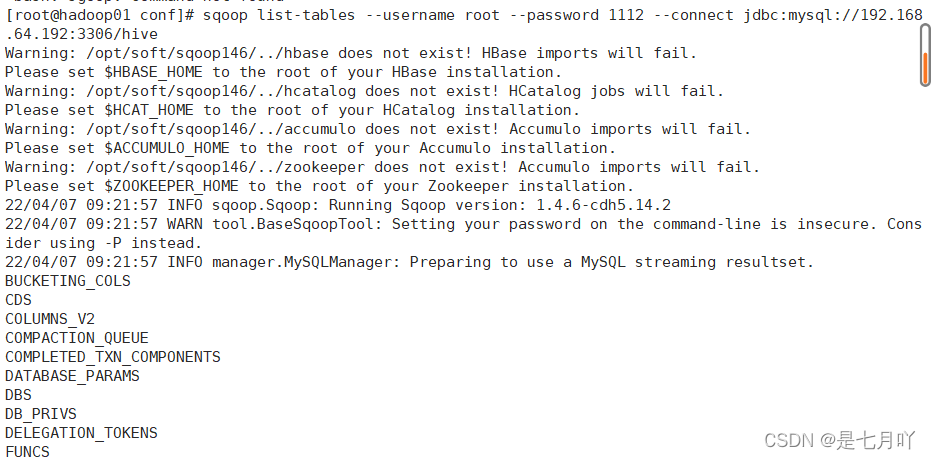Image resolution: width=931 pixels, height=460 pixels.
Task: Click the $ZOOKEEPER_HOME variable text
Action: click(x=172, y=186)
